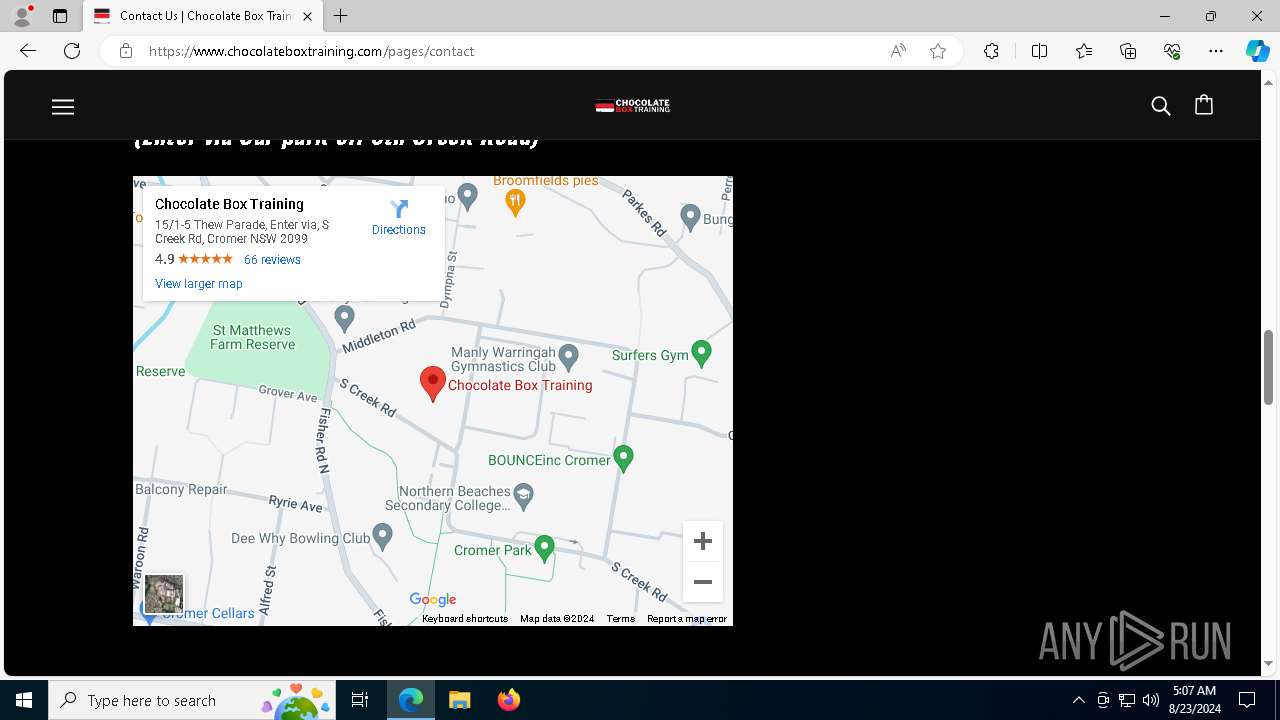
Task: Click the taskbar search box
Action: pos(193,700)
